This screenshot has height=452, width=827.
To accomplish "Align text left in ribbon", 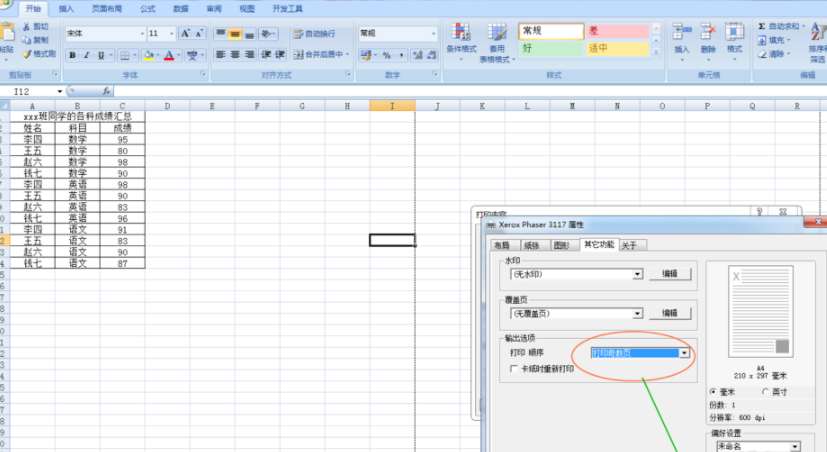I will point(221,54).
